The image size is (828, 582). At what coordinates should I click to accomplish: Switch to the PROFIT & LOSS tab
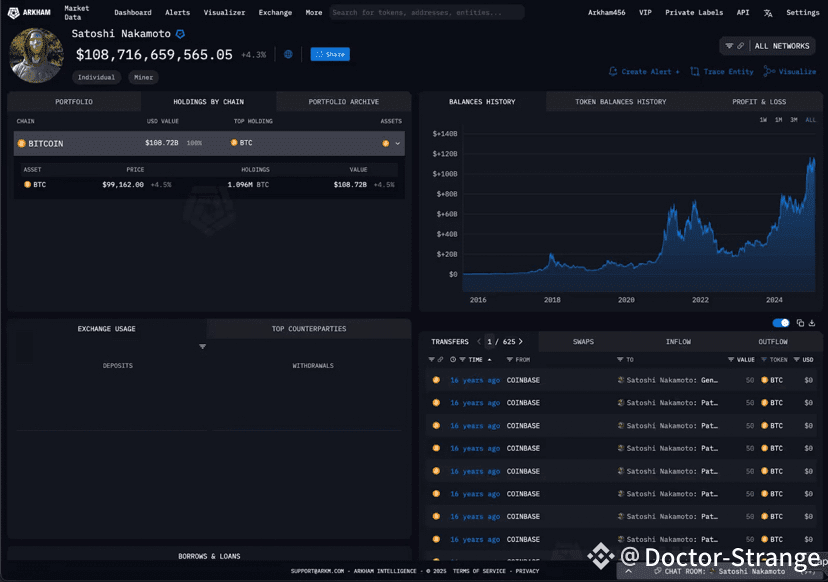(x=758, y=102)
